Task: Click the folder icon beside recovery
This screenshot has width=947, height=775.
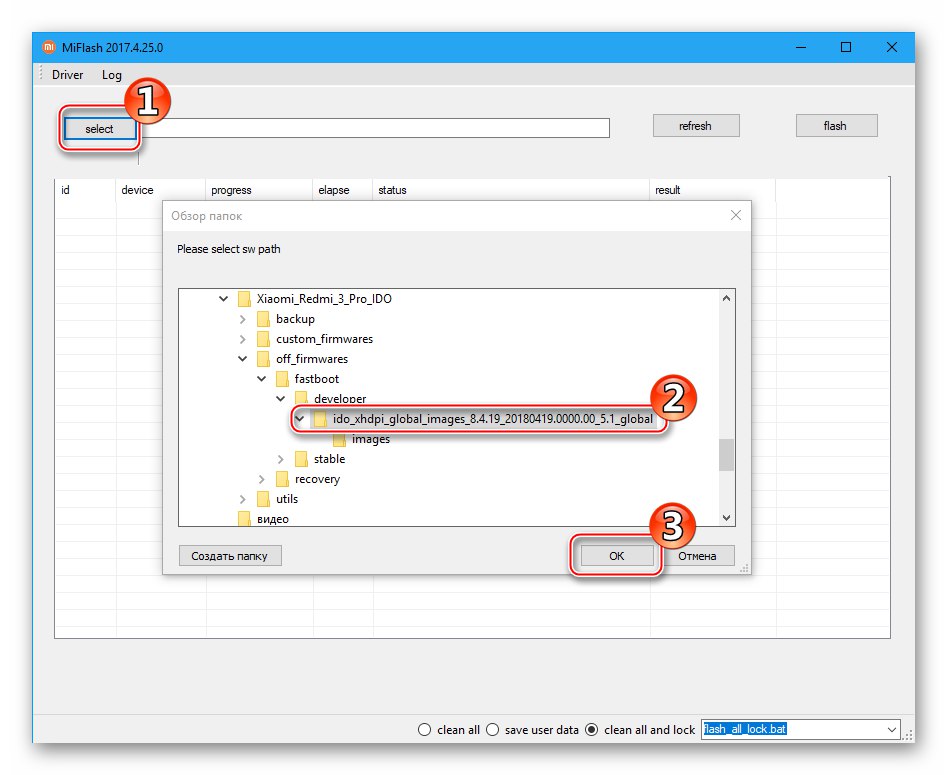Action: [282, 479]
